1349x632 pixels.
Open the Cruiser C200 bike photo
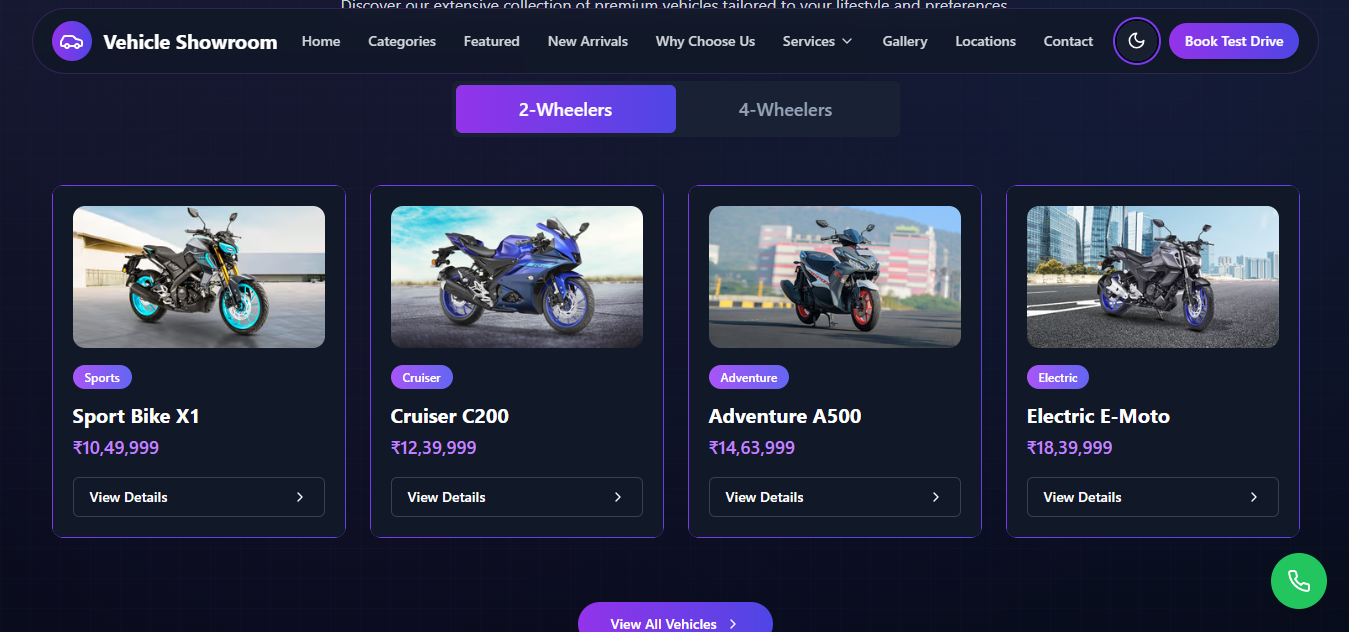click(517, 277)
